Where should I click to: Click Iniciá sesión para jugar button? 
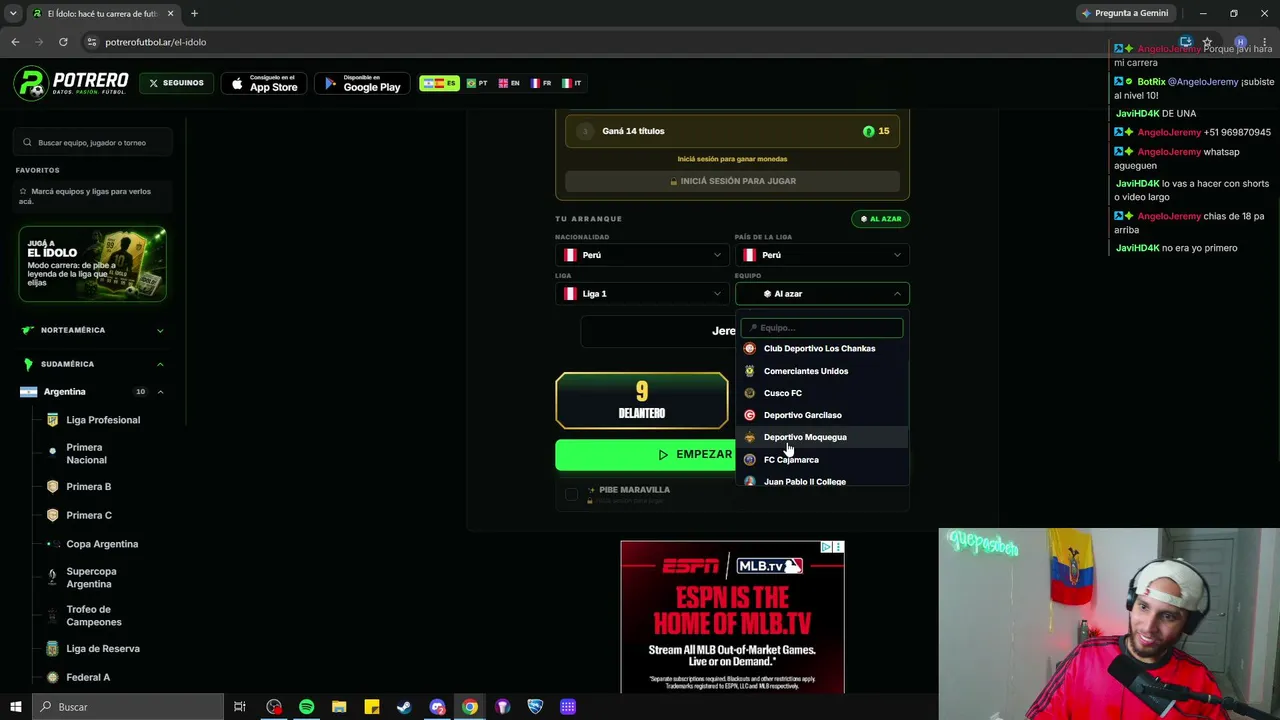click(732, 181)
